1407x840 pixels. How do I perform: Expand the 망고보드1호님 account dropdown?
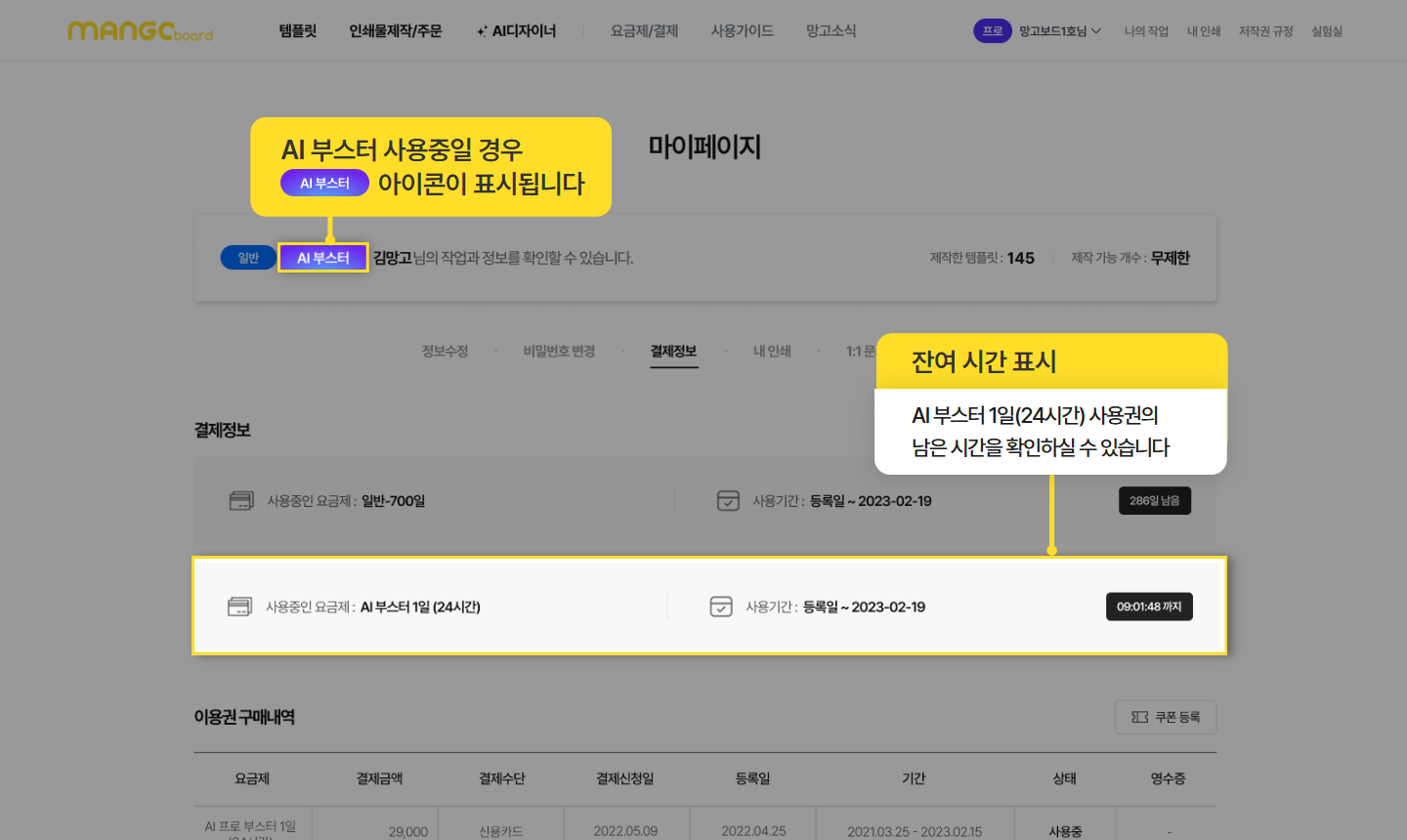pos(1060,31)
